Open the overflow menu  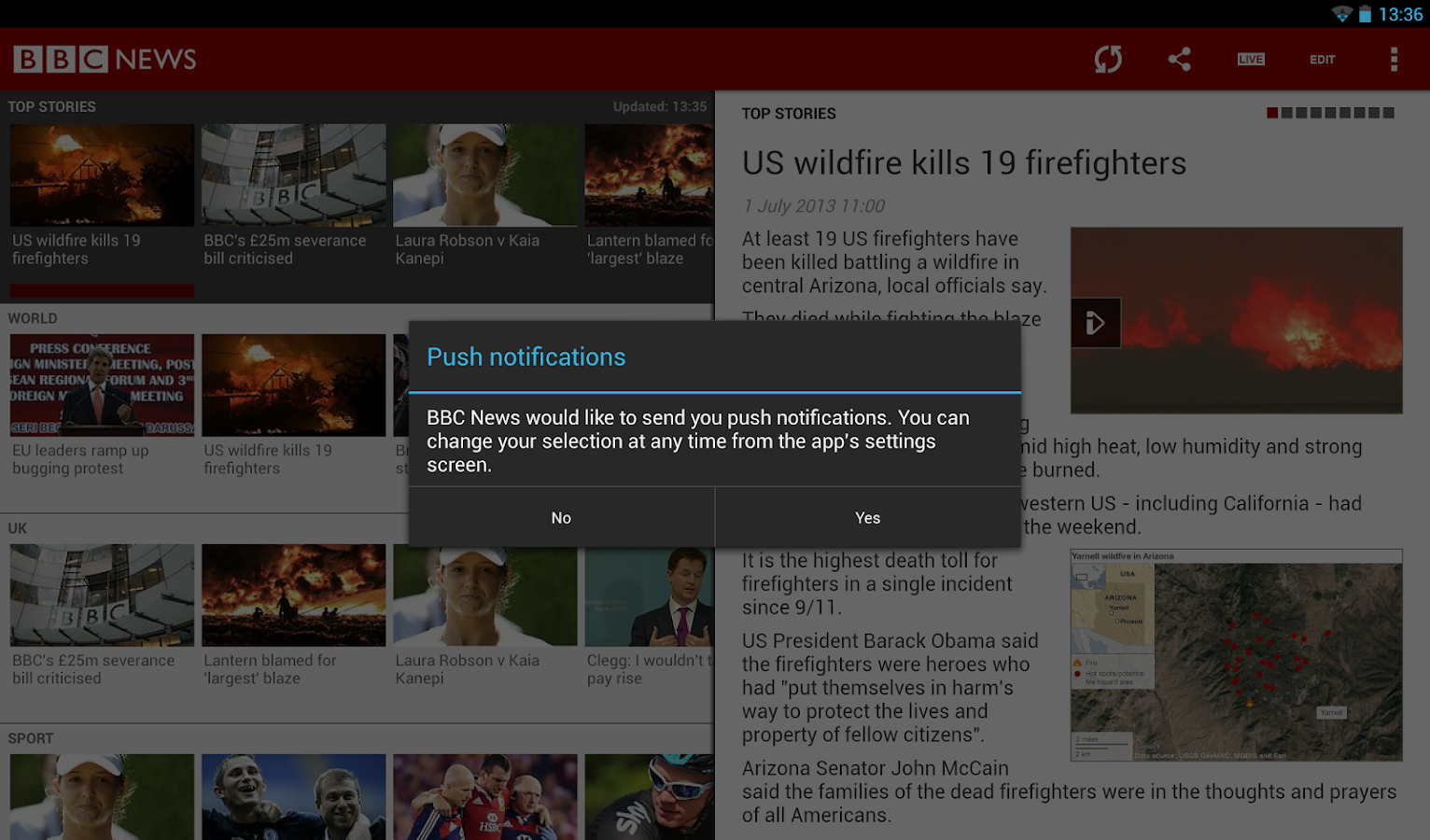click(1394, 59)
